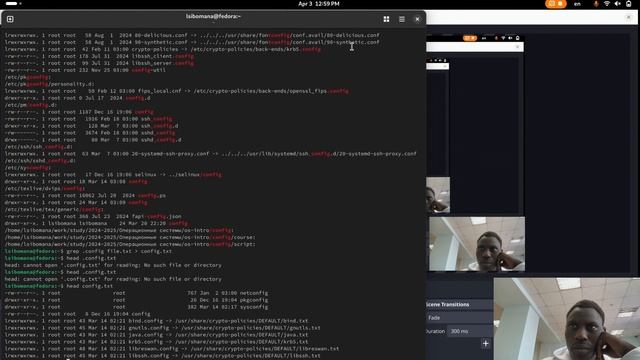Open the clock showing Apr 3 12:59 PM
640x360 pixels.
pyautogui.click(x=319, y=4)
